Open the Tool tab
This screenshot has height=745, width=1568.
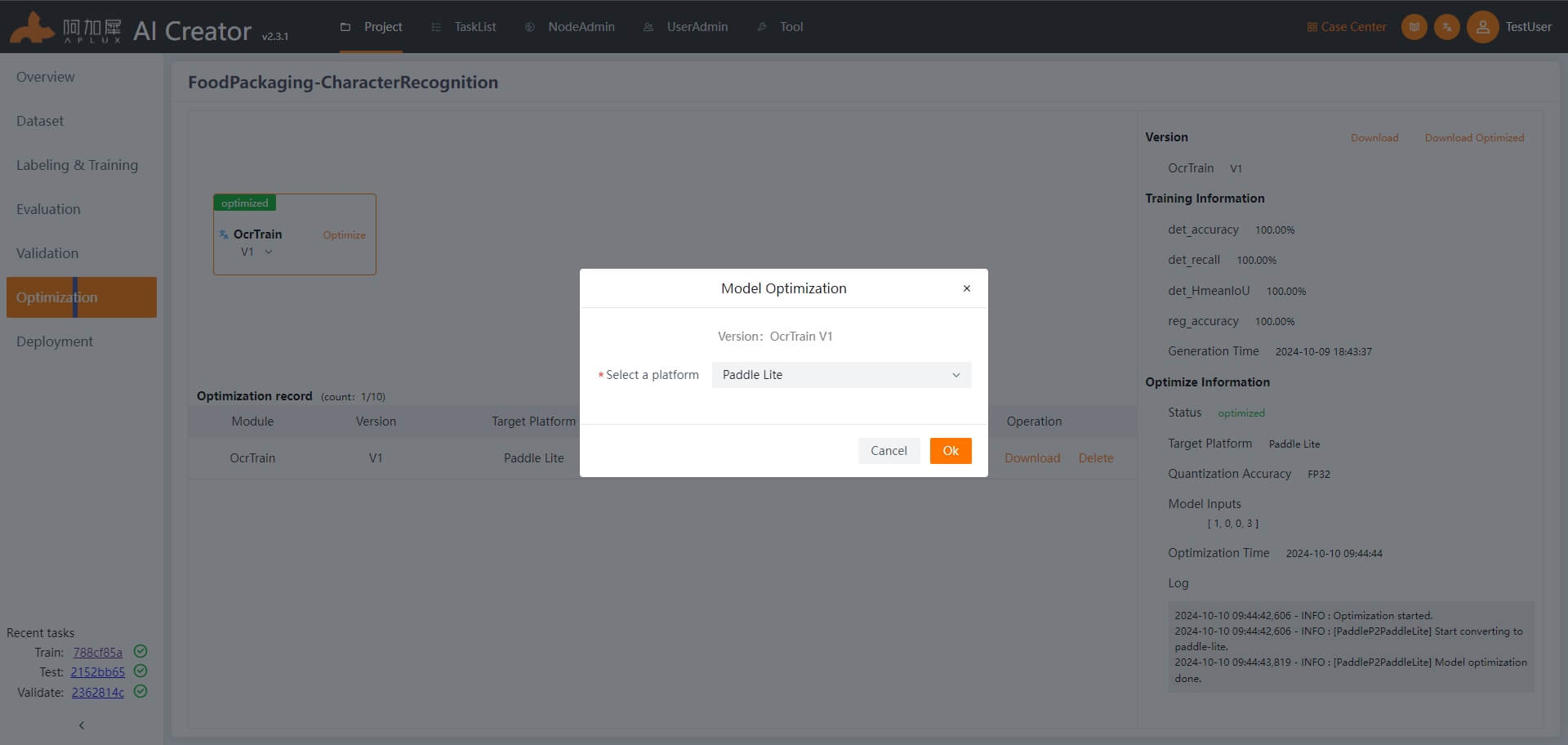[x=780, y=27]
